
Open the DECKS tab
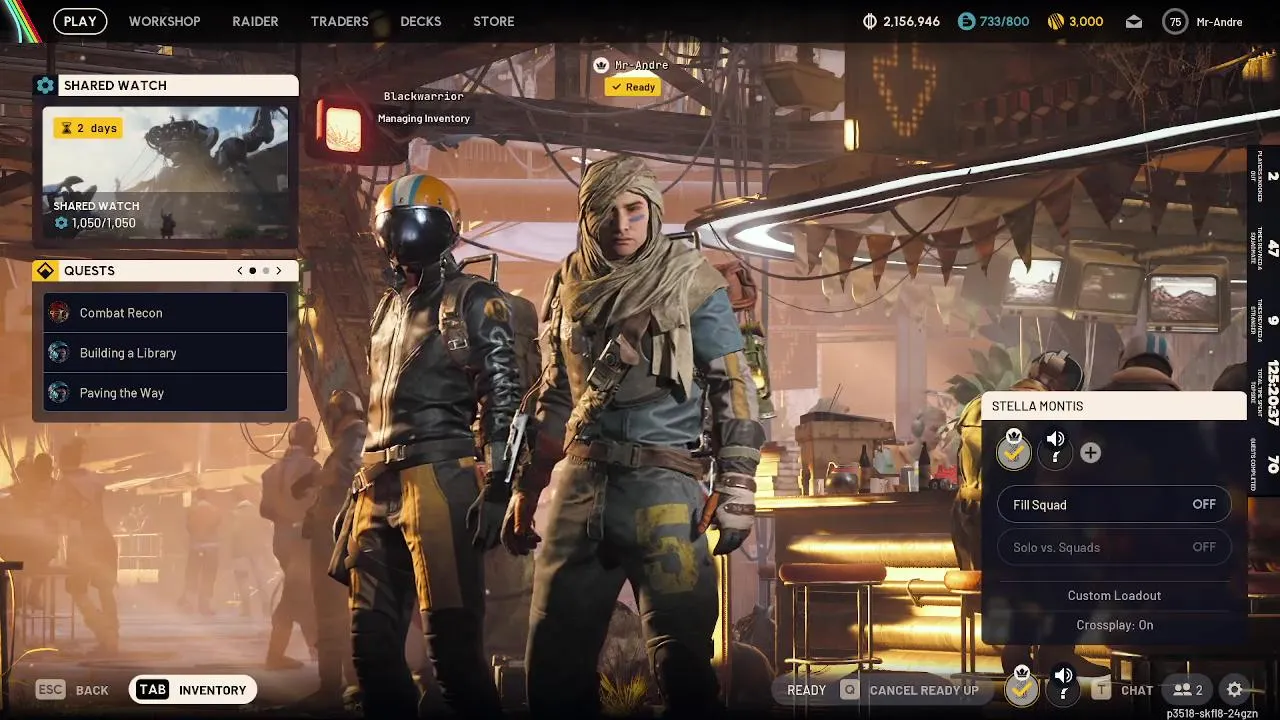(420, 21)
